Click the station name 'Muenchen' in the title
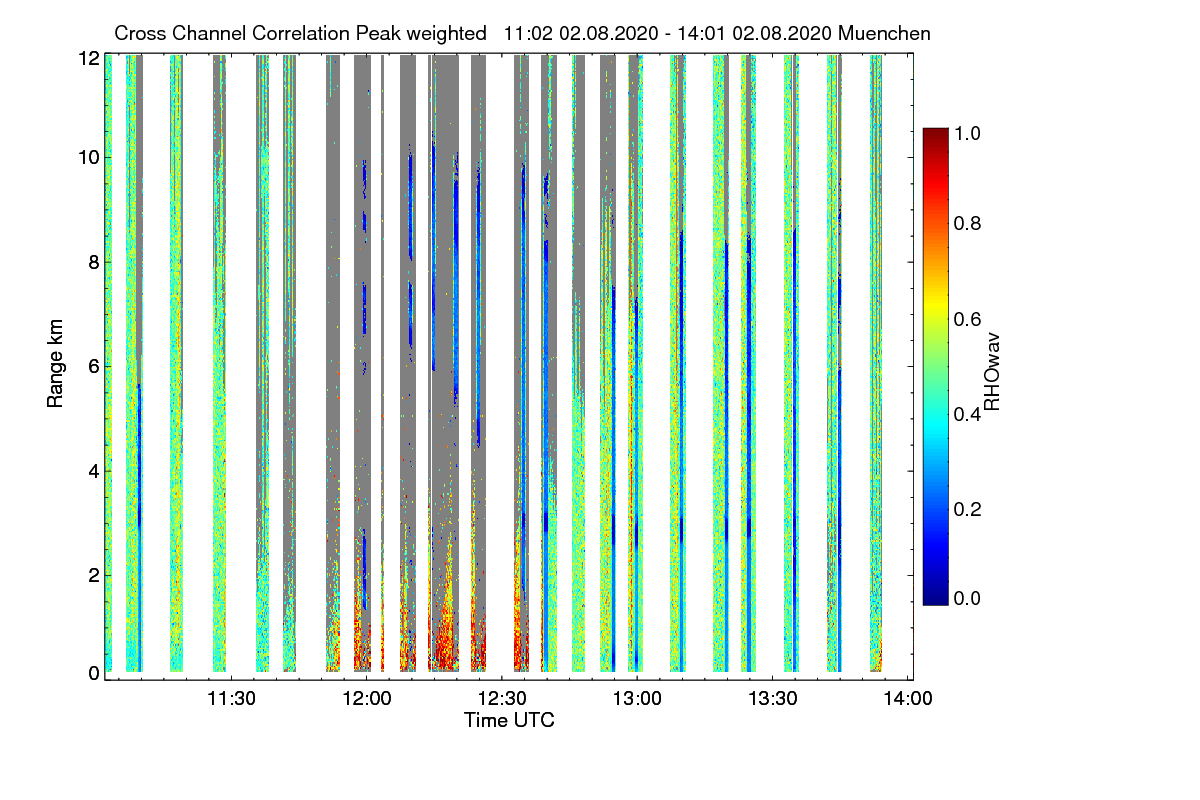Viewport: 1200px width, 800px height. coord(885,33)
